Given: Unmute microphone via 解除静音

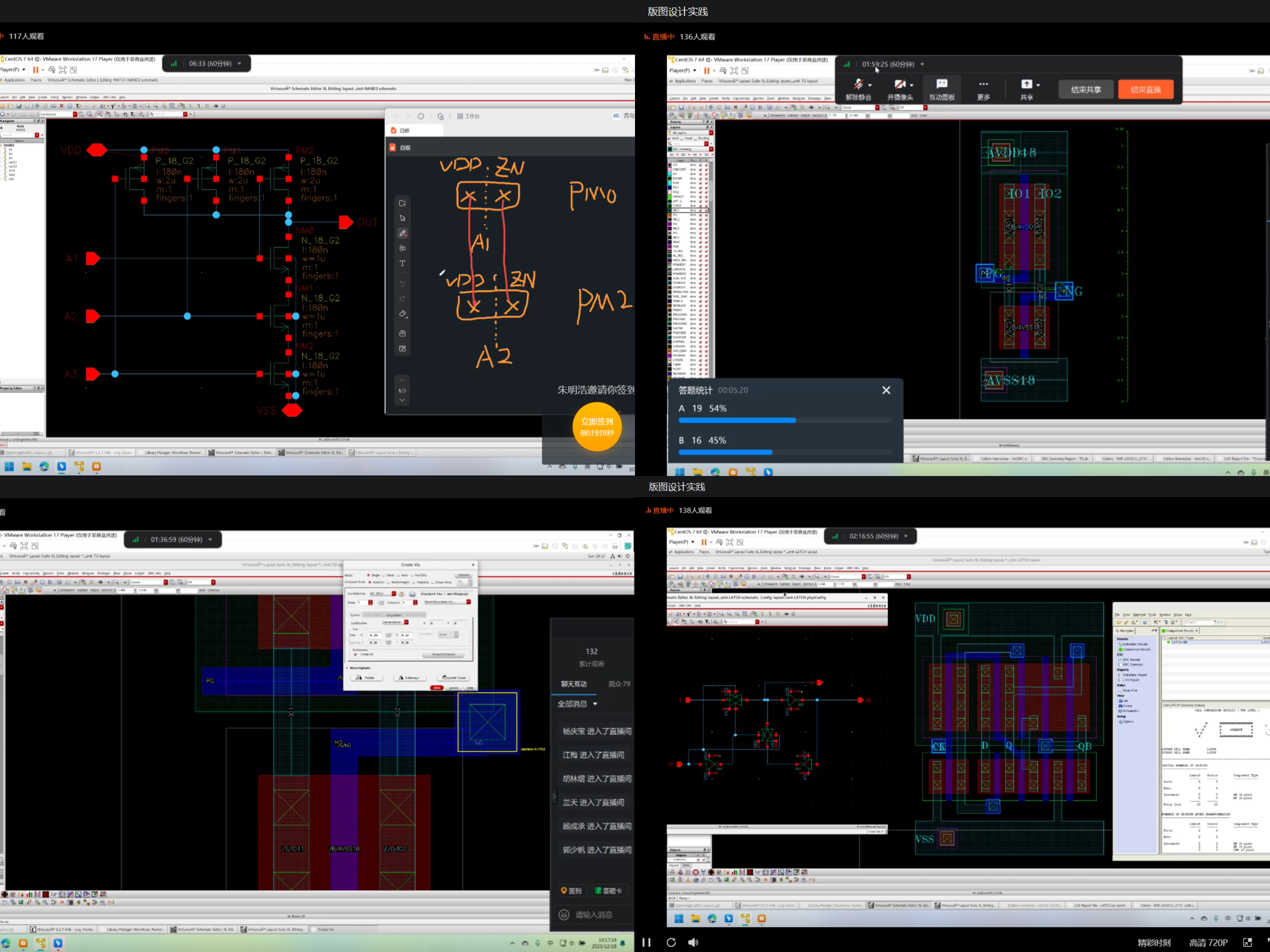Looking at the screenshot, I should coord(858,90).
